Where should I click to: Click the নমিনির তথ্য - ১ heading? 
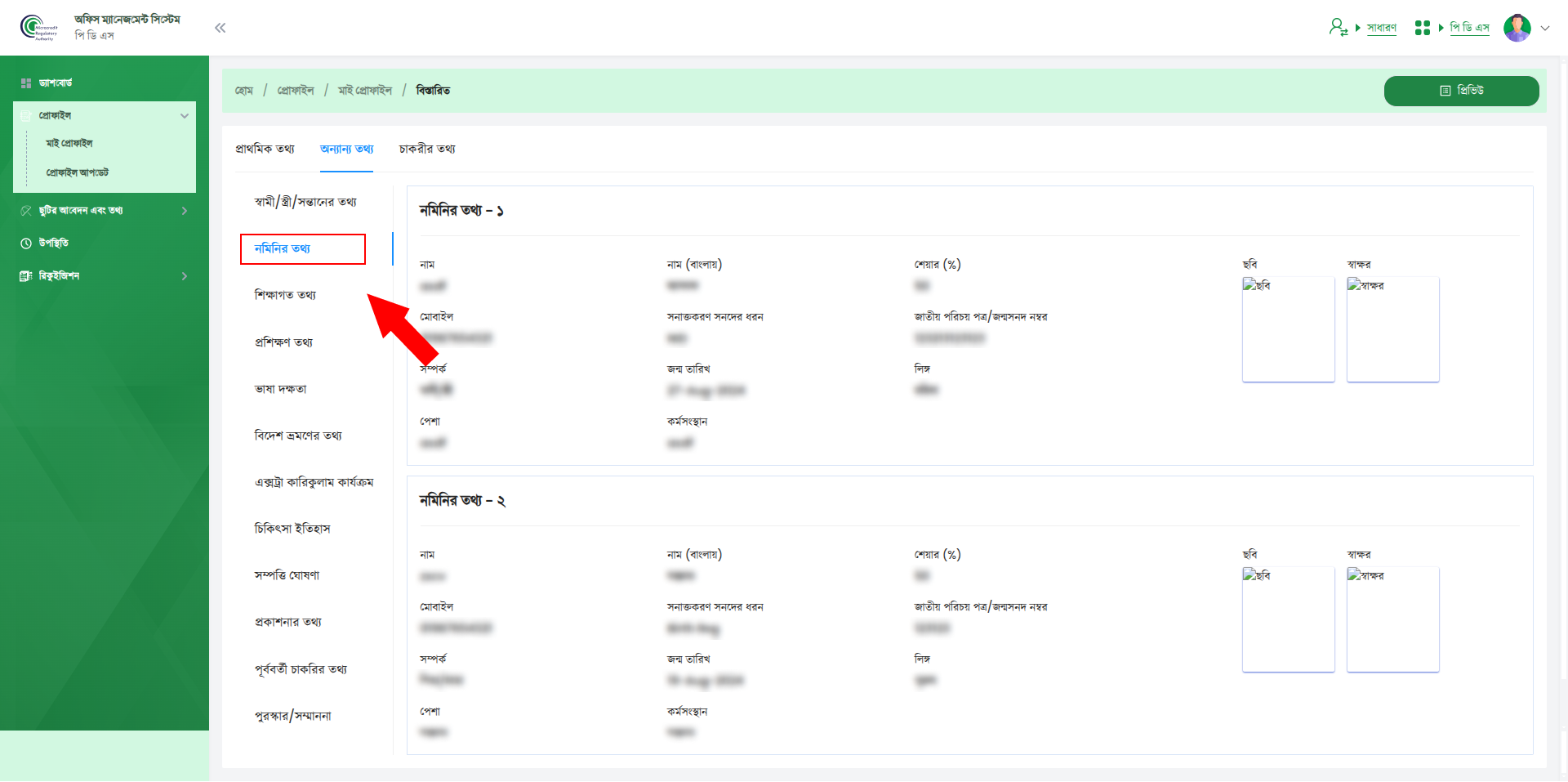461,211
